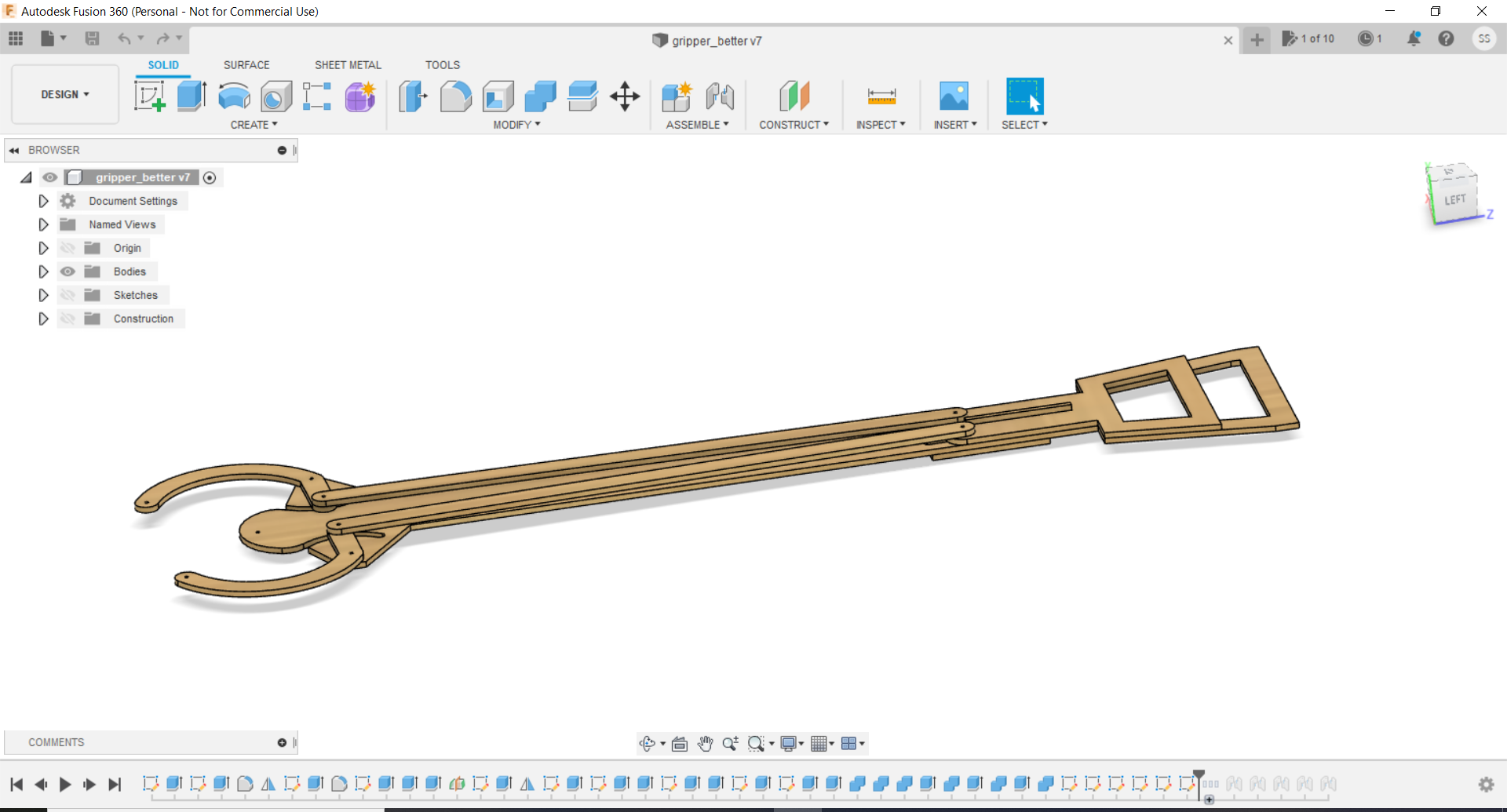Activate the Extrude tool

pos(192,96)
